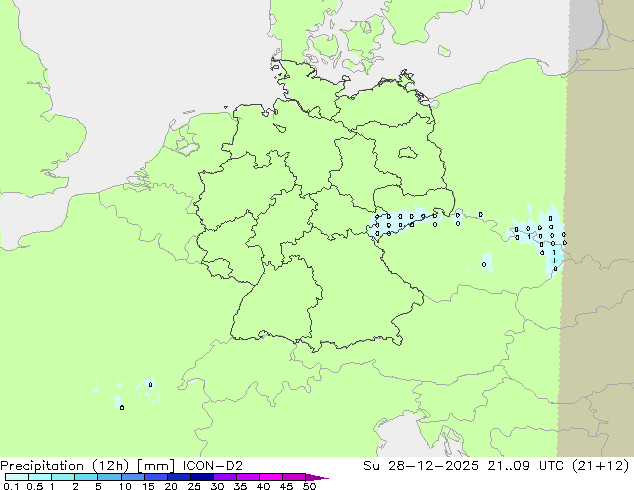Click the 5 to 10 mm legend swatch

tap(109, 477)
